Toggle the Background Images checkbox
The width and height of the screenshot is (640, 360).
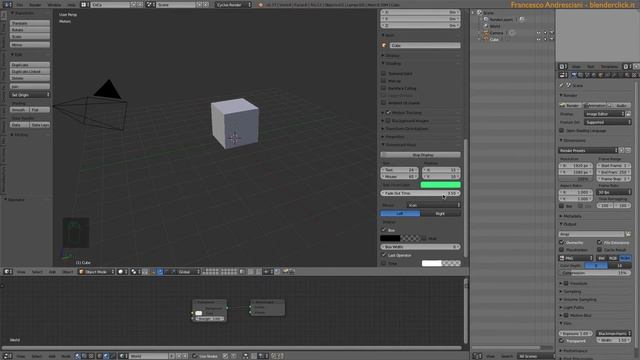[x=389, y=121]
